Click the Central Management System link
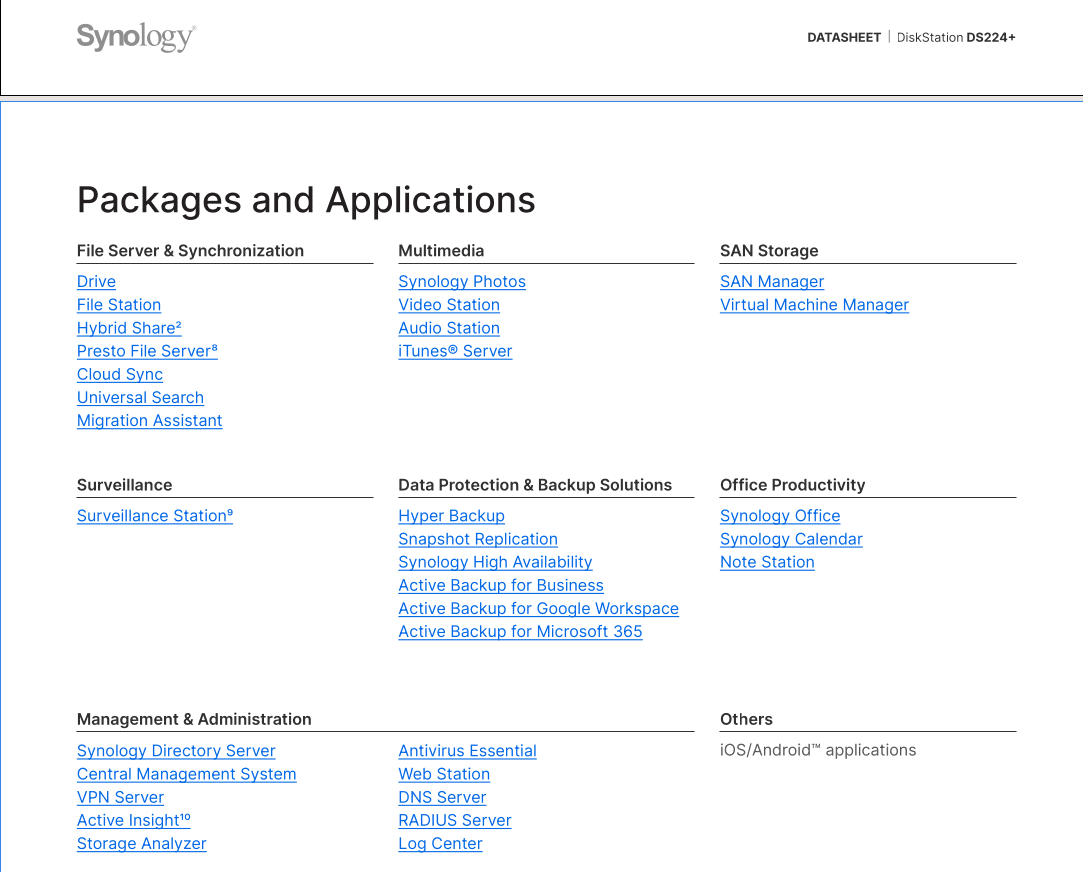1083x872 pixels. coord(186,774)
